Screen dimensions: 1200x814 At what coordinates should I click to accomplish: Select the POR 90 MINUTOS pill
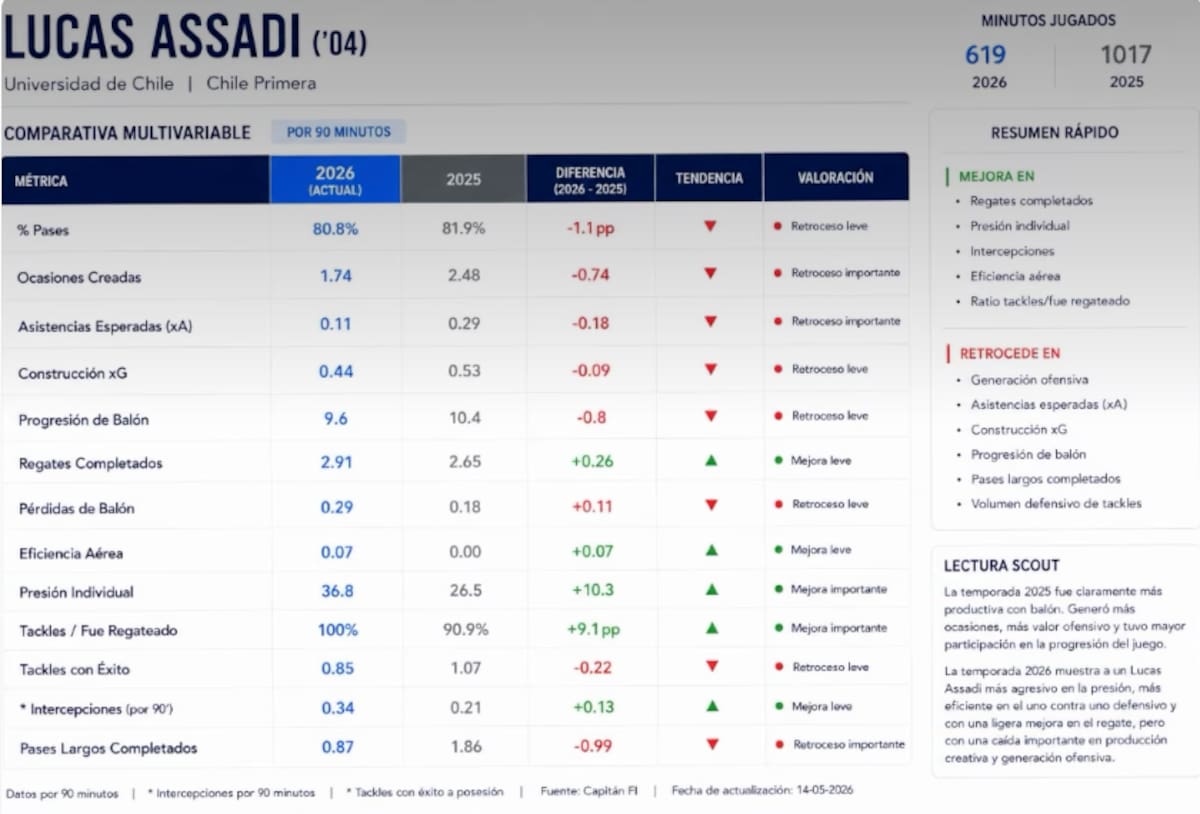point(339,132)
